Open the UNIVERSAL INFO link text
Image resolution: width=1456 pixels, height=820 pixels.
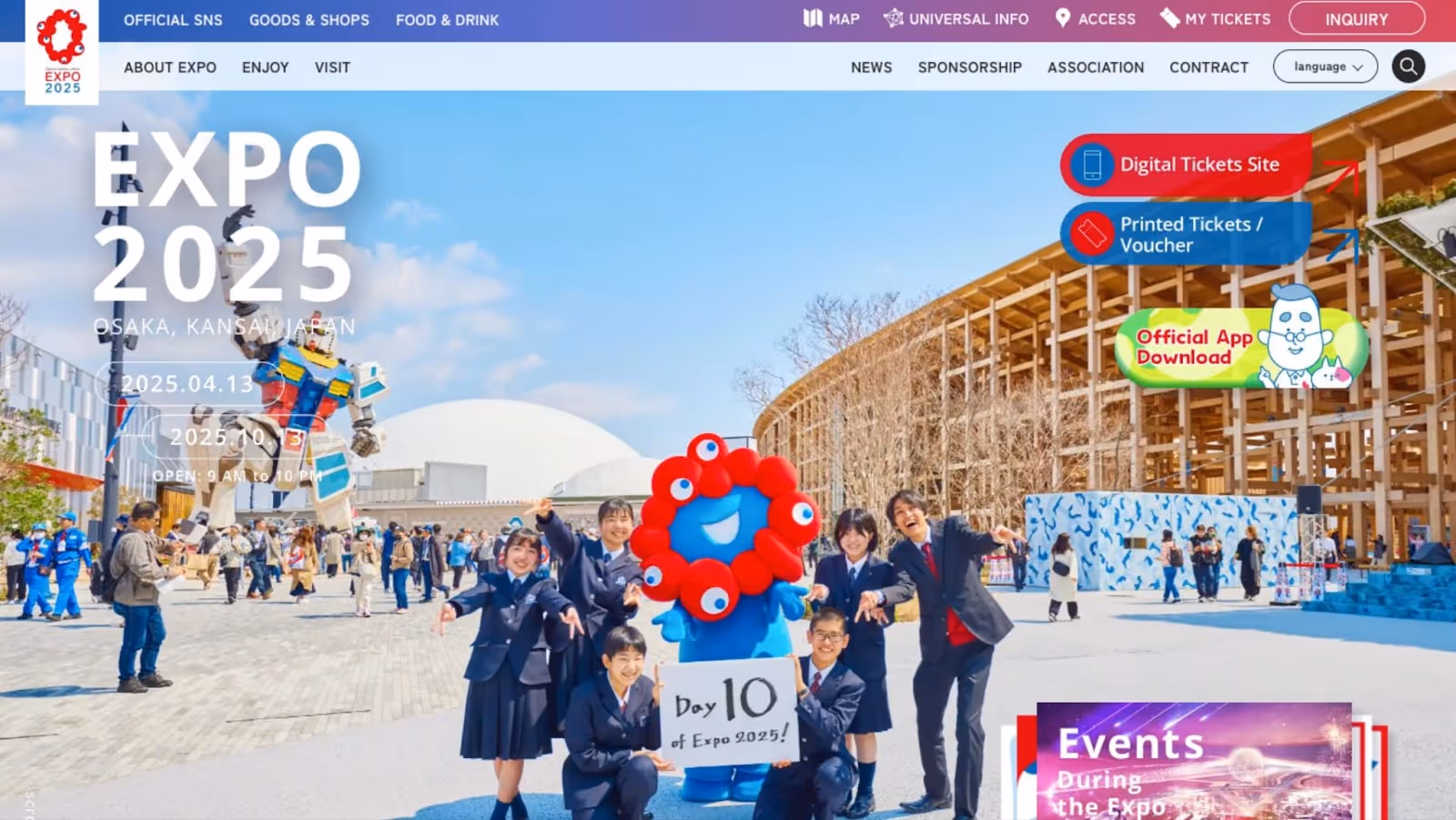point(968,19)
